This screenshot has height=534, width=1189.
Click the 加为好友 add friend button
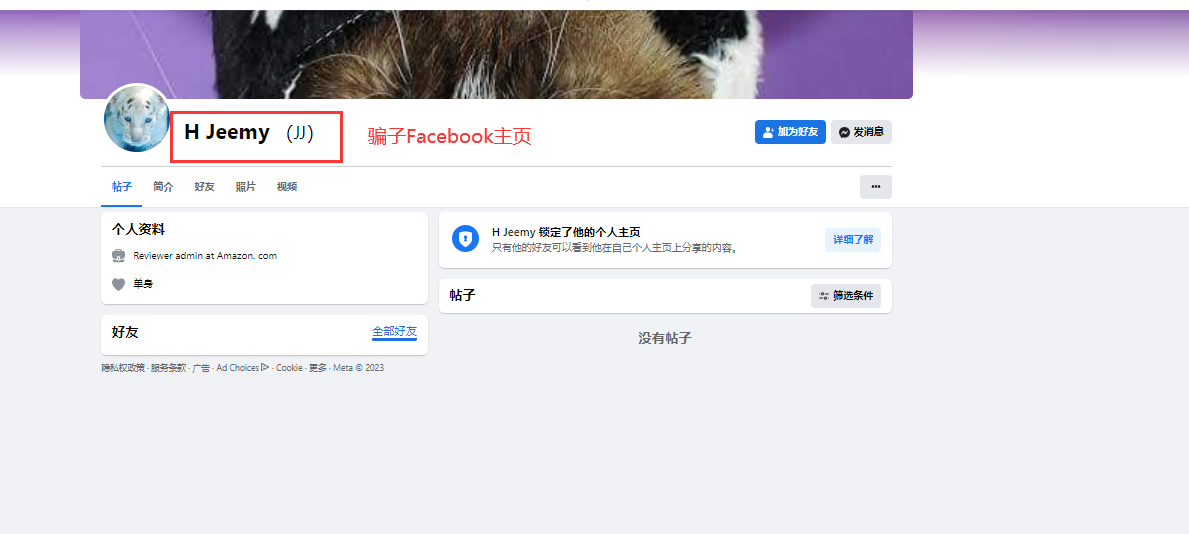pyautogui.click(x=790, y=132)
